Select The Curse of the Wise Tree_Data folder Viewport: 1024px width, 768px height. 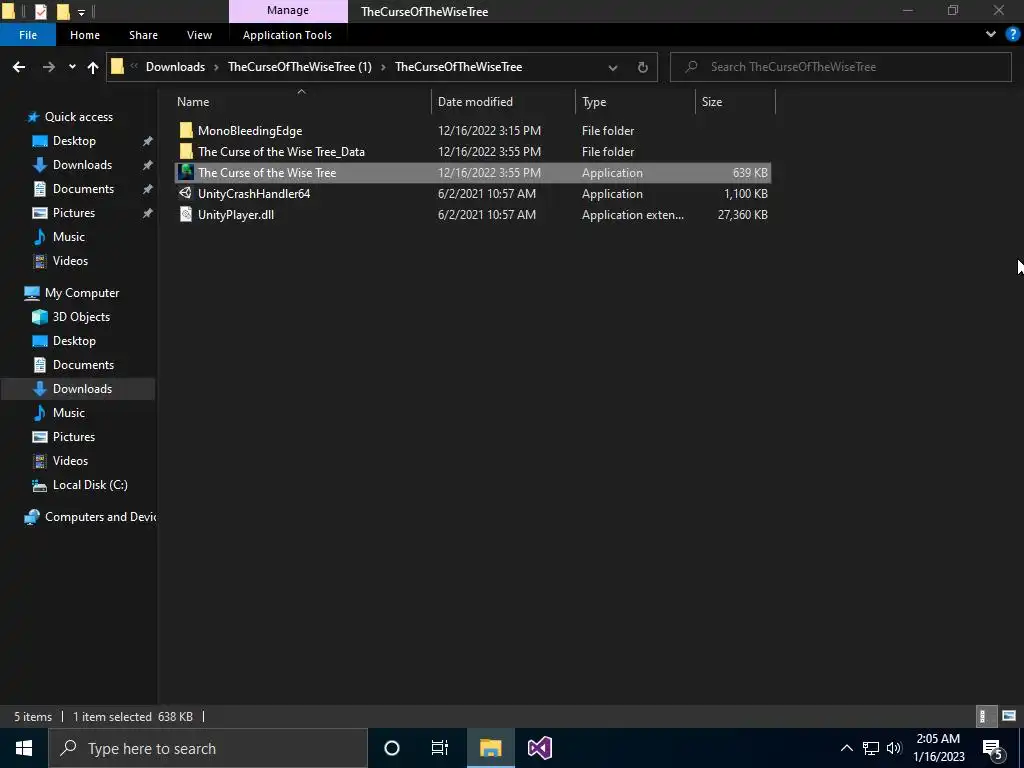[281, 152]
